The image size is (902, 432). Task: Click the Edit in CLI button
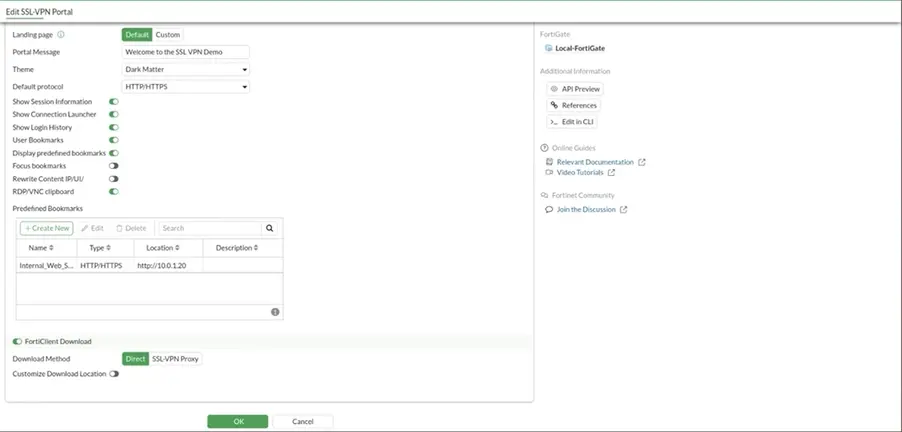tap(572, 122)
